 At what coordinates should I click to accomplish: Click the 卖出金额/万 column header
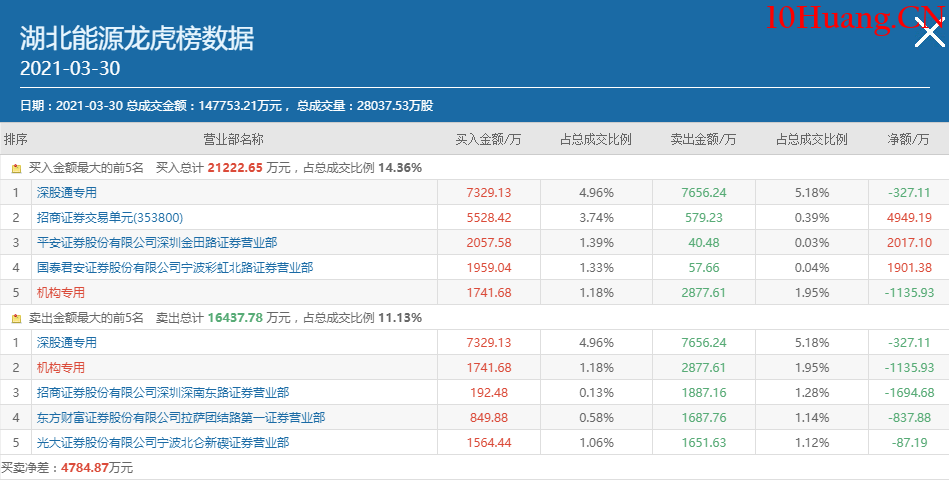[703, 139]
